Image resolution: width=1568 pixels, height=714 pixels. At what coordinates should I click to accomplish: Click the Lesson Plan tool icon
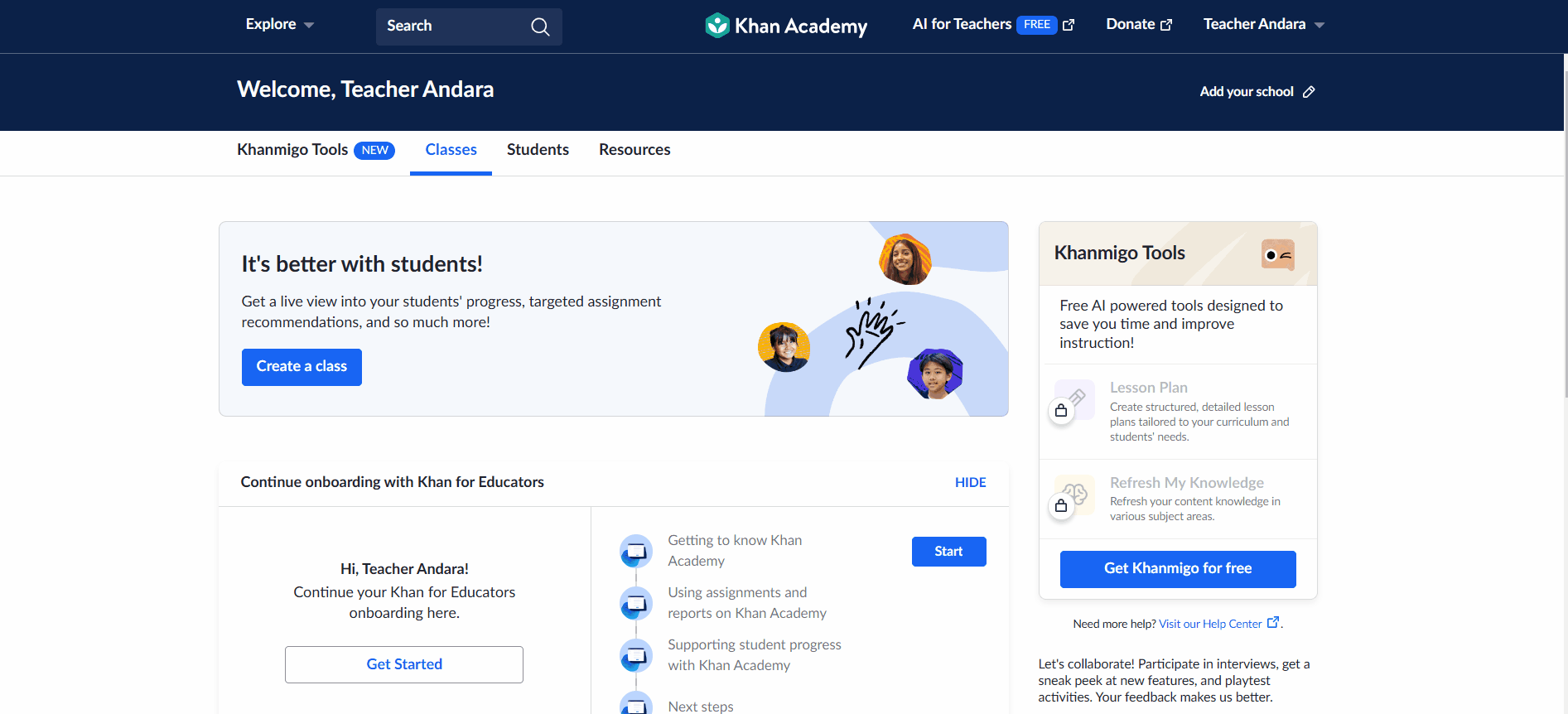pyautogui.click(x=1075, y=399)
